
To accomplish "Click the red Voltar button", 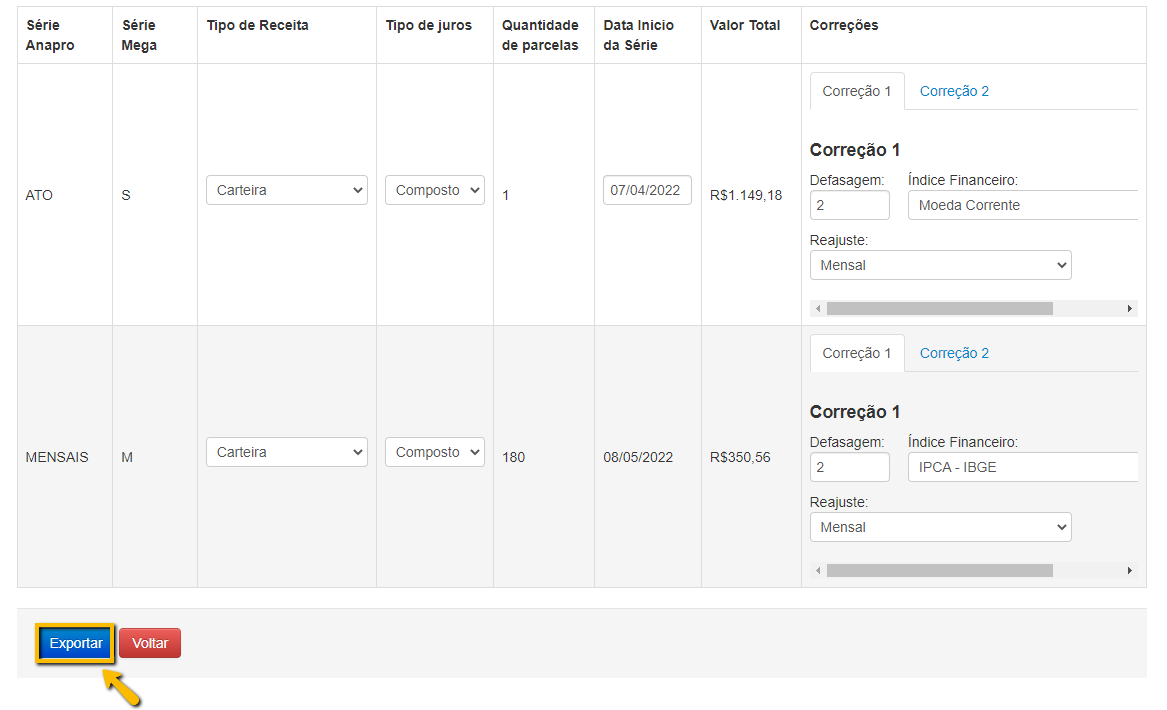I will [150, 644].
